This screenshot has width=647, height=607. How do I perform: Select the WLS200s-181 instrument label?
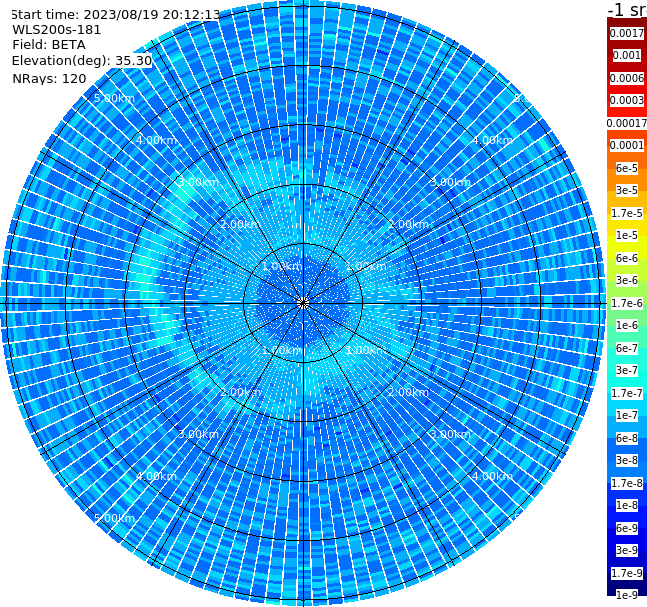57,30
